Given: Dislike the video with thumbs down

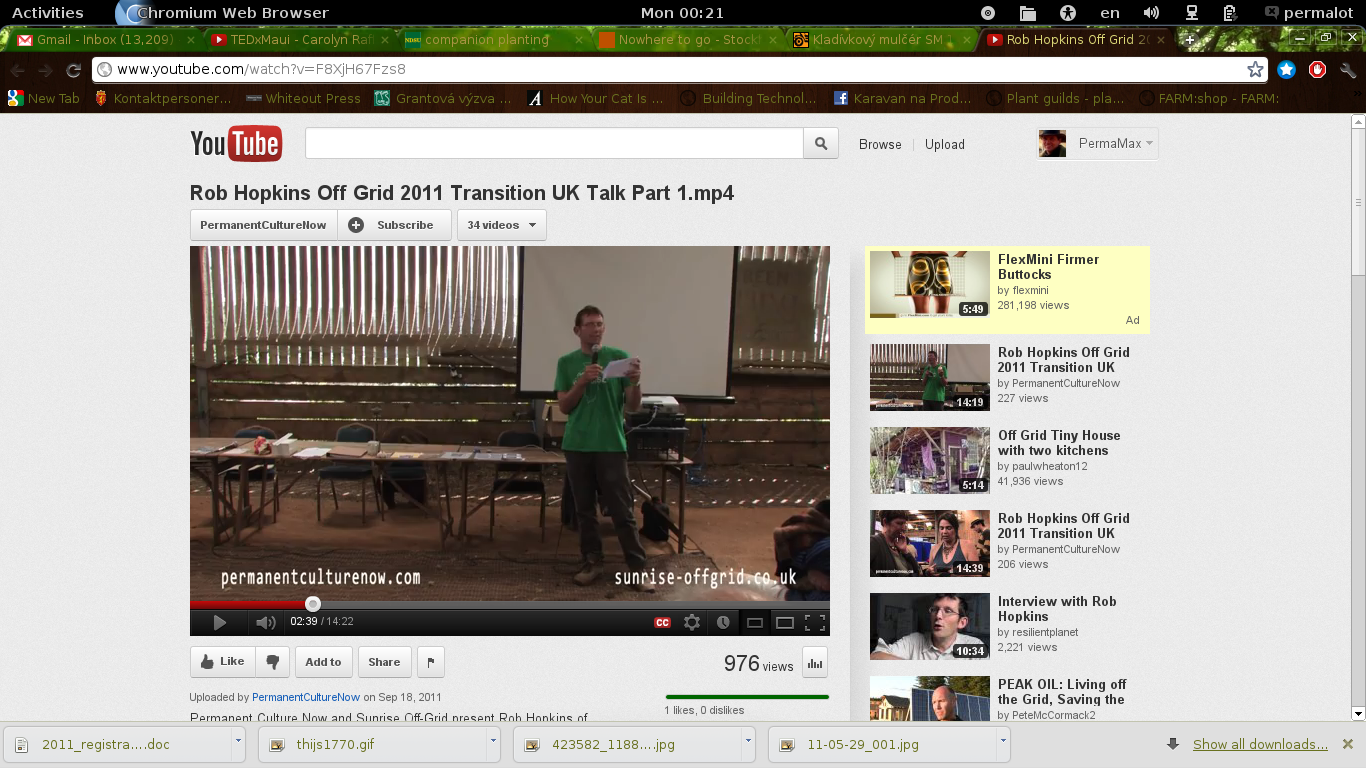Looking at the screenshot, I should [x=272, y=662].
